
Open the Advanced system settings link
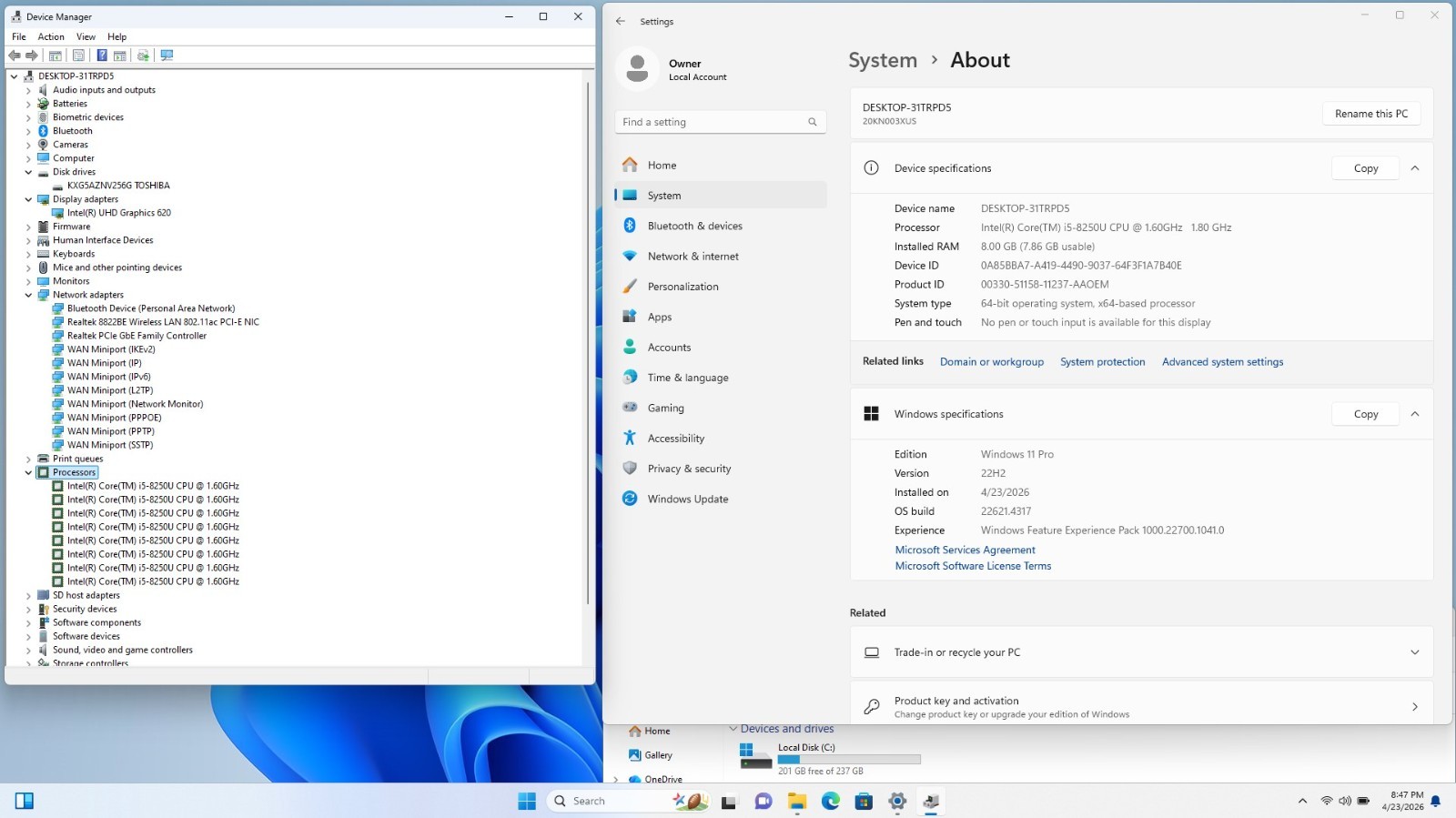point(1222,362)
